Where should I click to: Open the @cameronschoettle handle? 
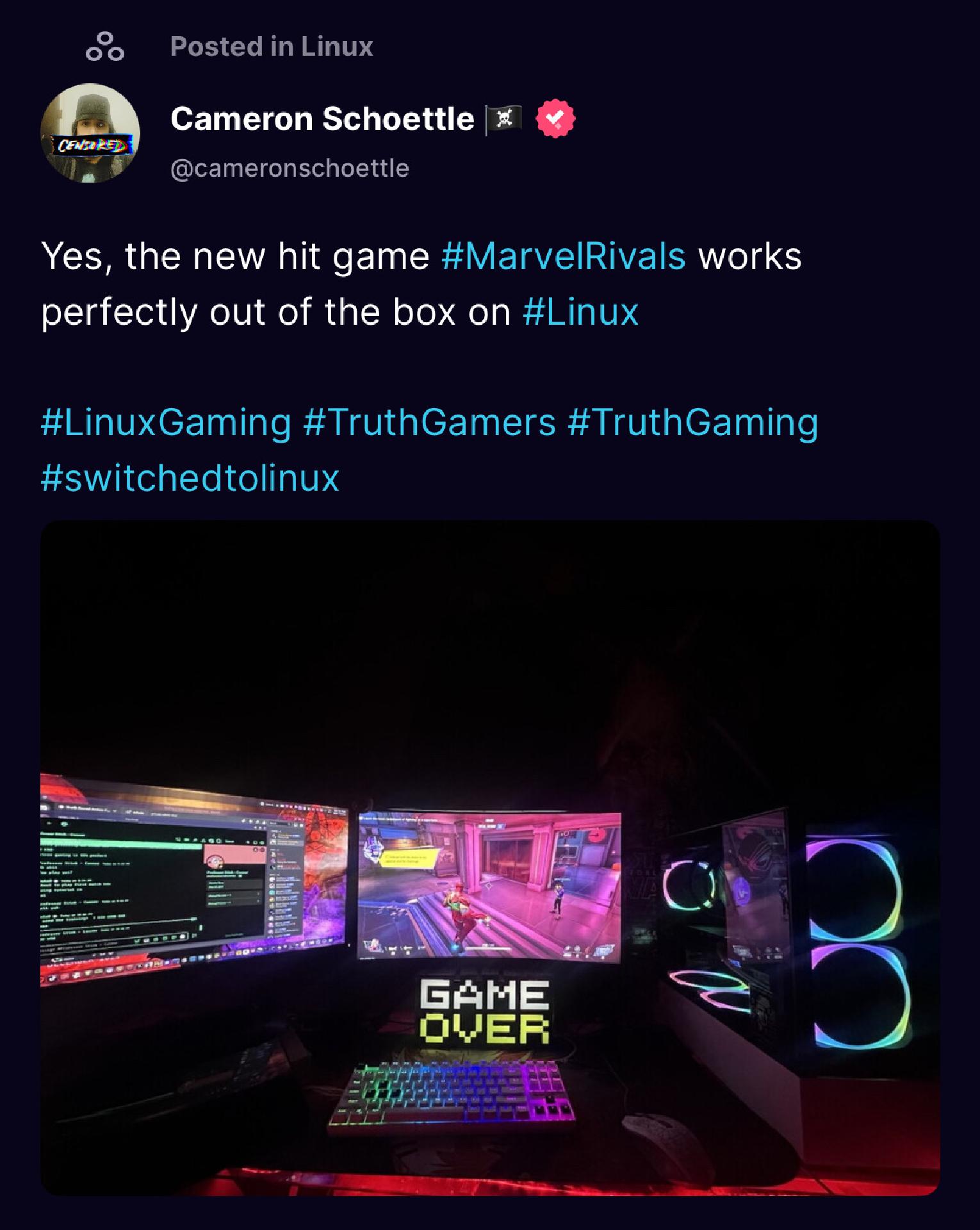tap(290, 168)
